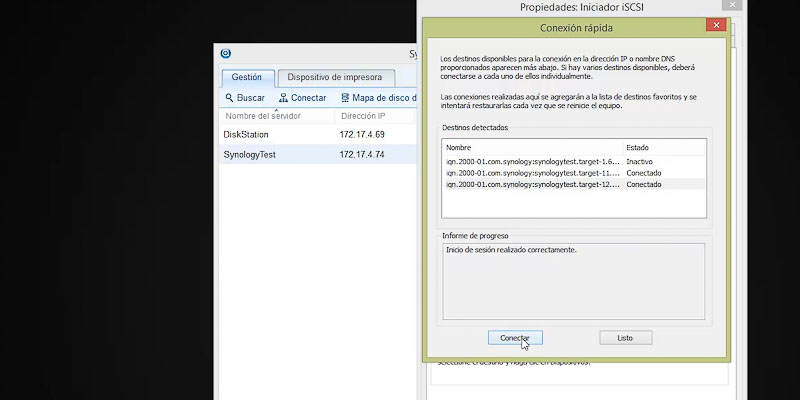Click the Conectar button in Conexión rápida

point(515,338)
